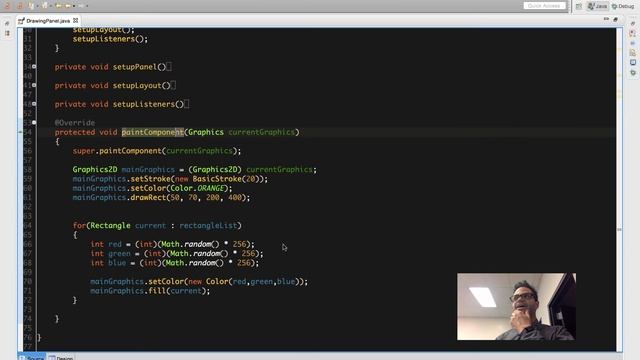The image size is (640, 360).
Task: Click the webcam video thumbnail
Action: pyautogui.click(x=516, y=307)
